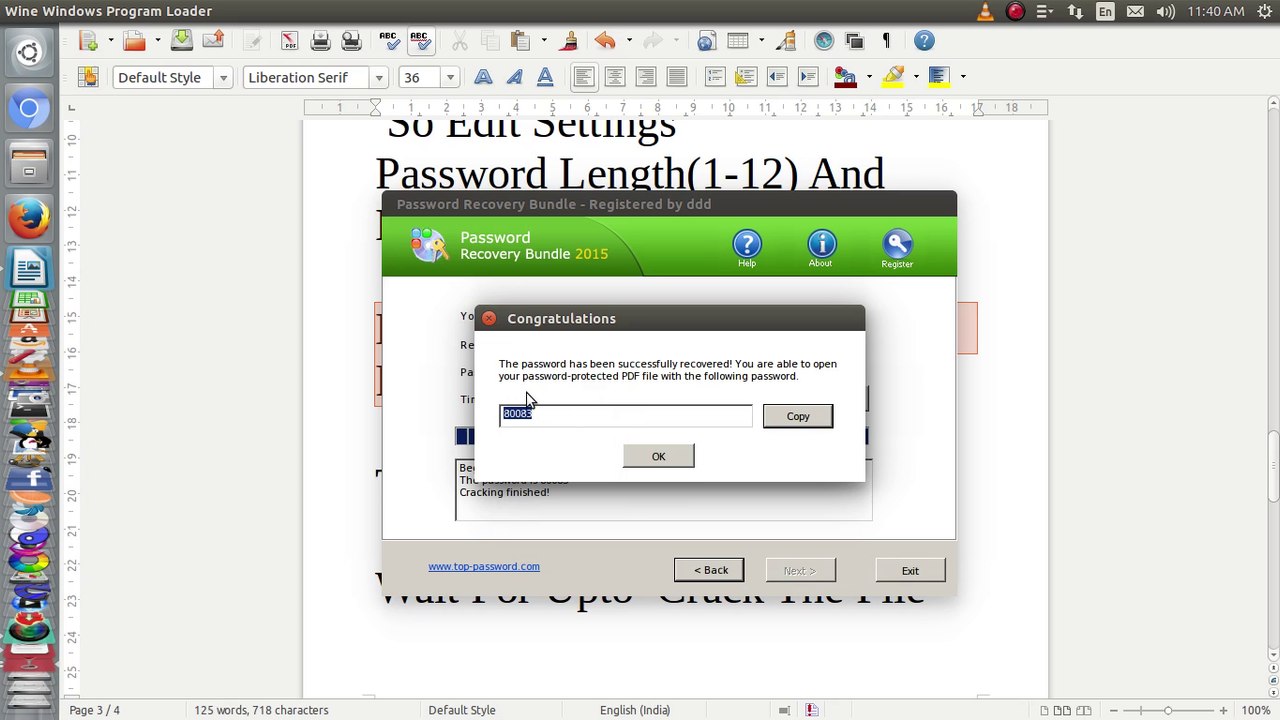Toggle formatting marks (pilcrow)
Screen dimensions: 1280x720
coord(886,41)
